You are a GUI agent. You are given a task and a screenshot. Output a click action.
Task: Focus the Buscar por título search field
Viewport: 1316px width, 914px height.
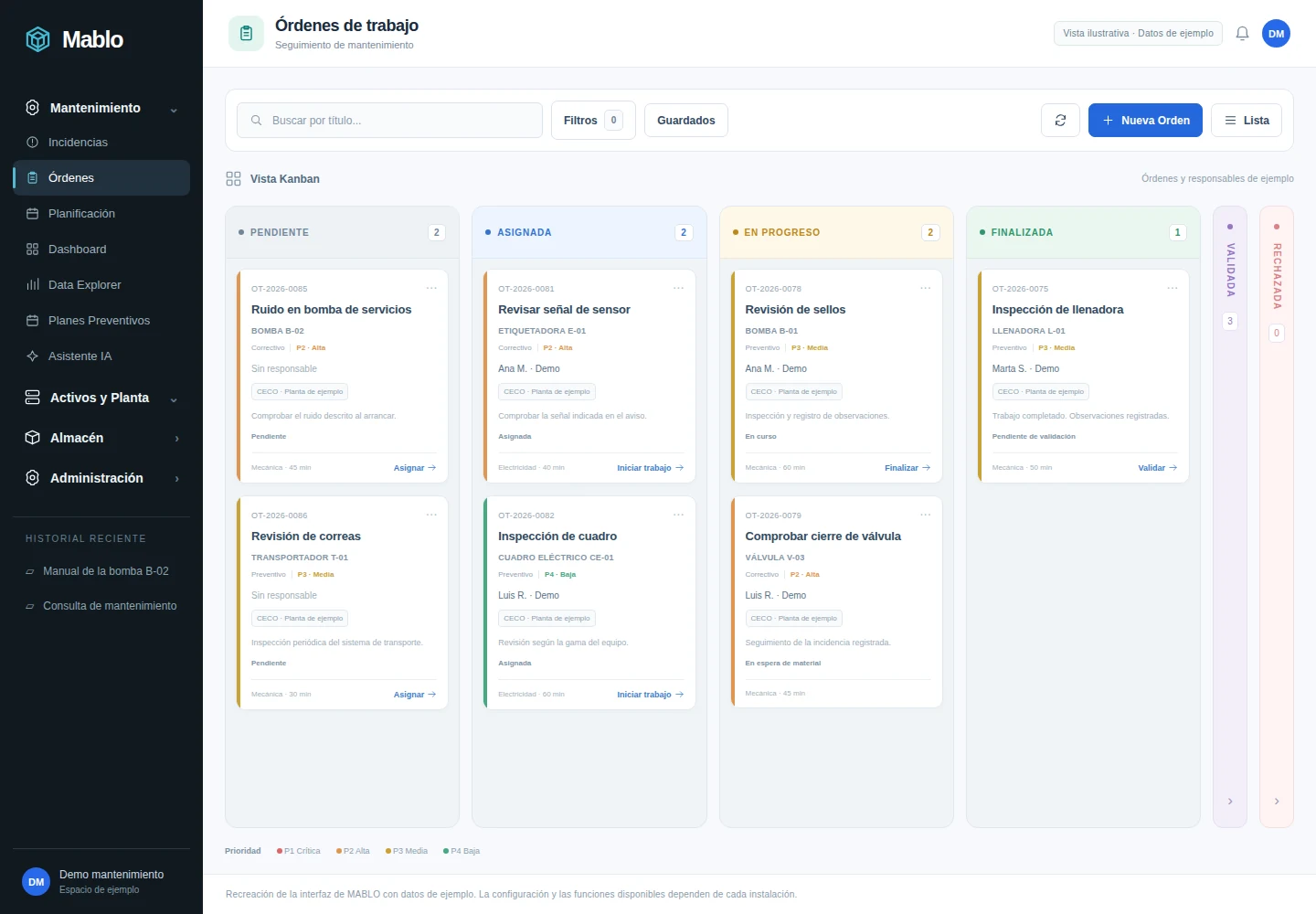[389, 121]
